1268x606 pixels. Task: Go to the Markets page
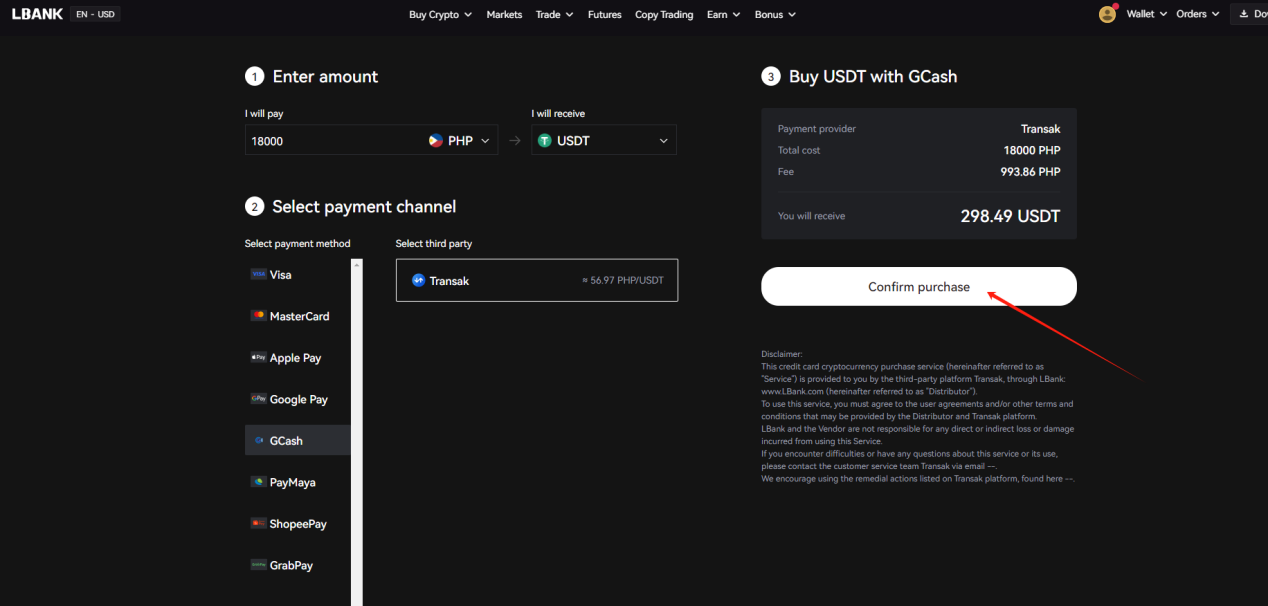pos(504,14)
